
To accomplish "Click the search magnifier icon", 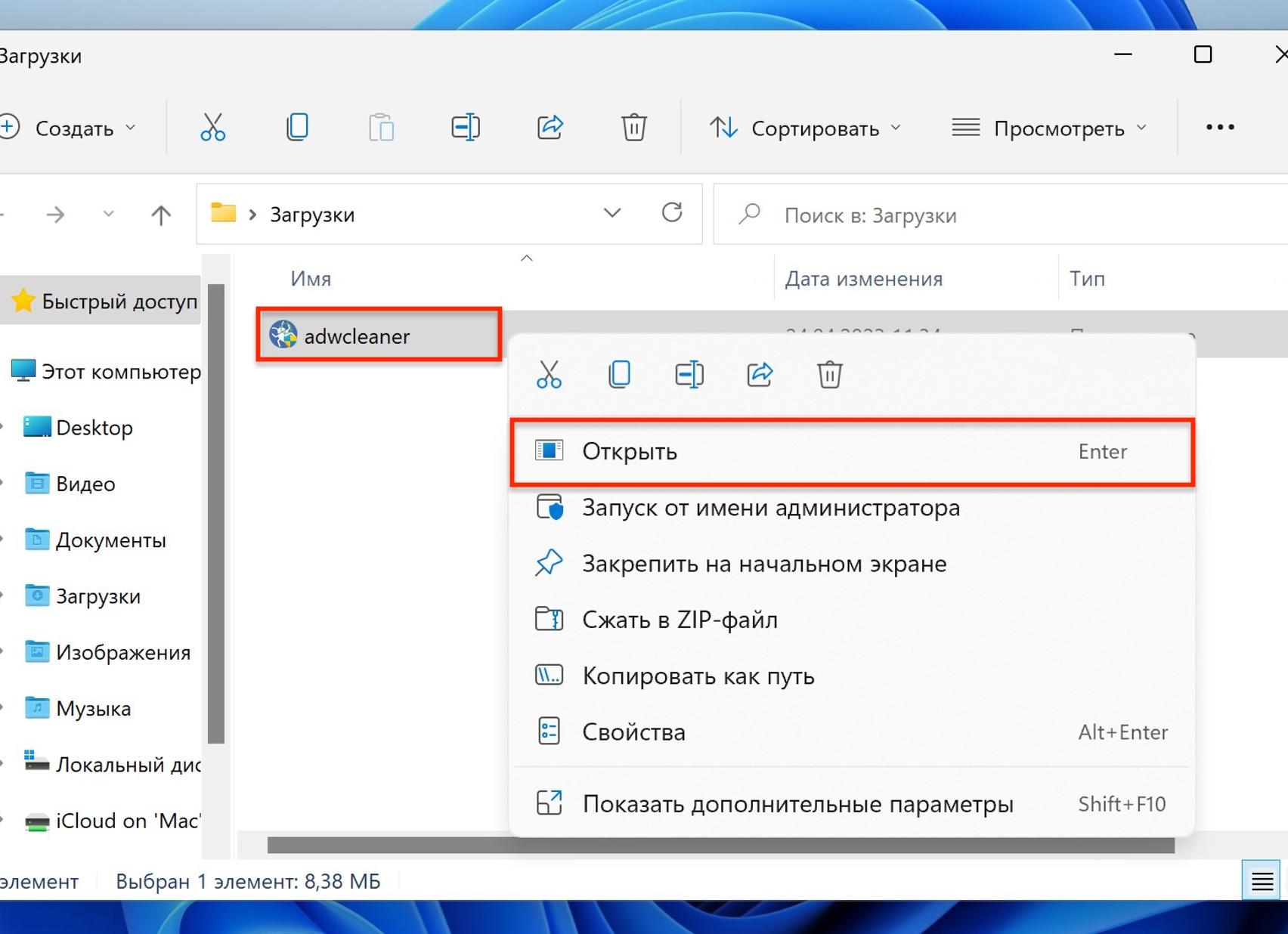I will point(749,215).
